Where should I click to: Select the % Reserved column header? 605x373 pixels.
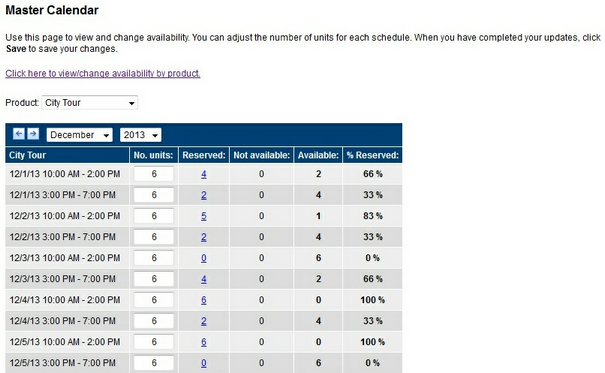point(372,155)
